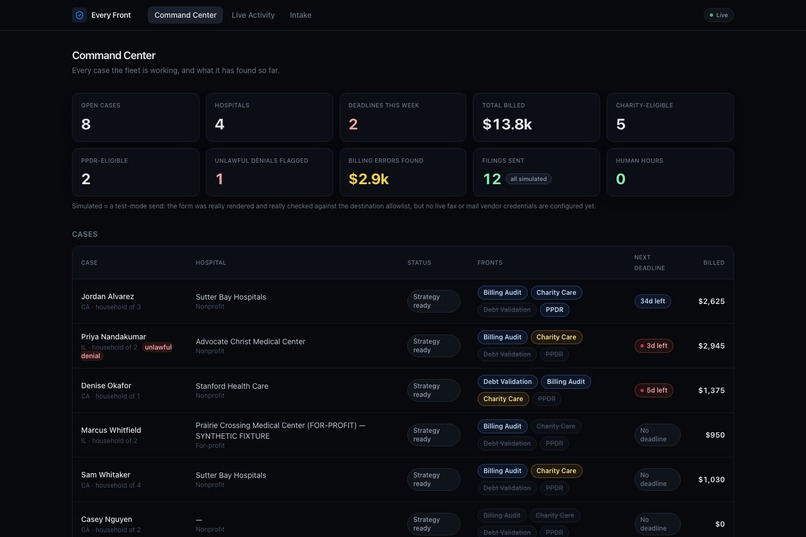
Task: Click Denise Okafor's Debt Validation chip
Action: pos(507,382)
